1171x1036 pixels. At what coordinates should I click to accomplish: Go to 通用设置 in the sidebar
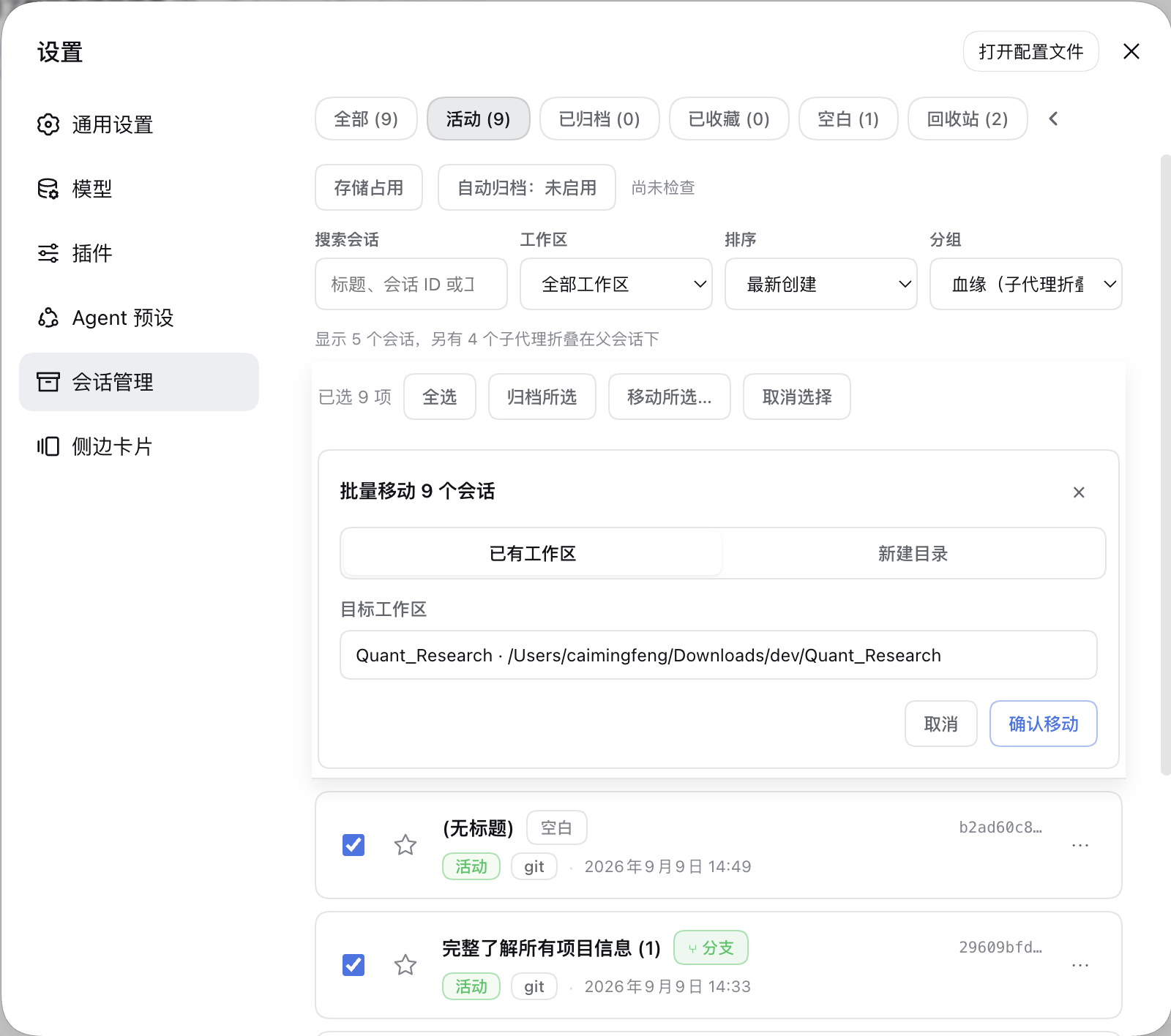click(x=139, y=124)
